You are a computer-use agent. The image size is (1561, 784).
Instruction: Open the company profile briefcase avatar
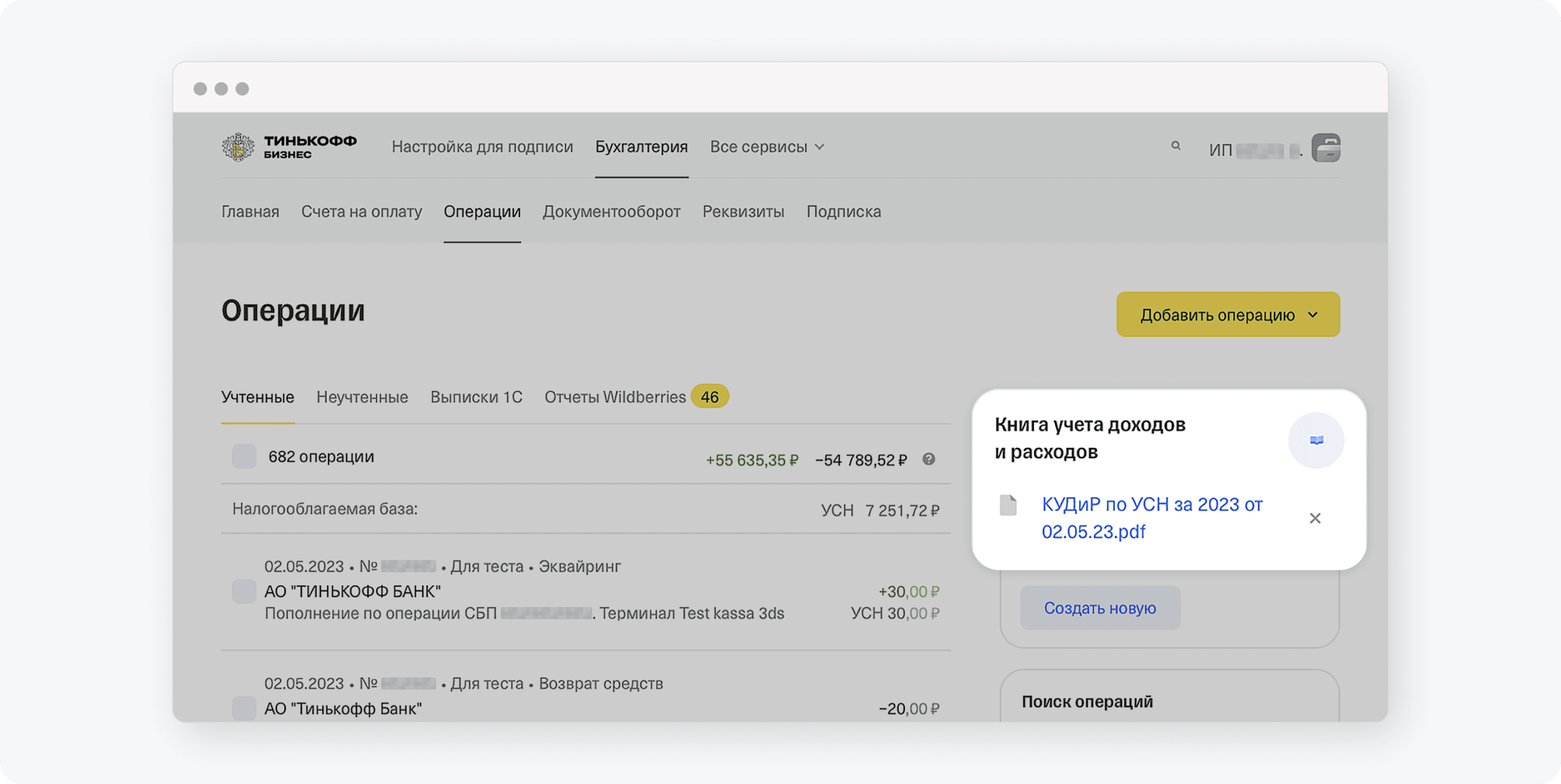coord(1326,147)
